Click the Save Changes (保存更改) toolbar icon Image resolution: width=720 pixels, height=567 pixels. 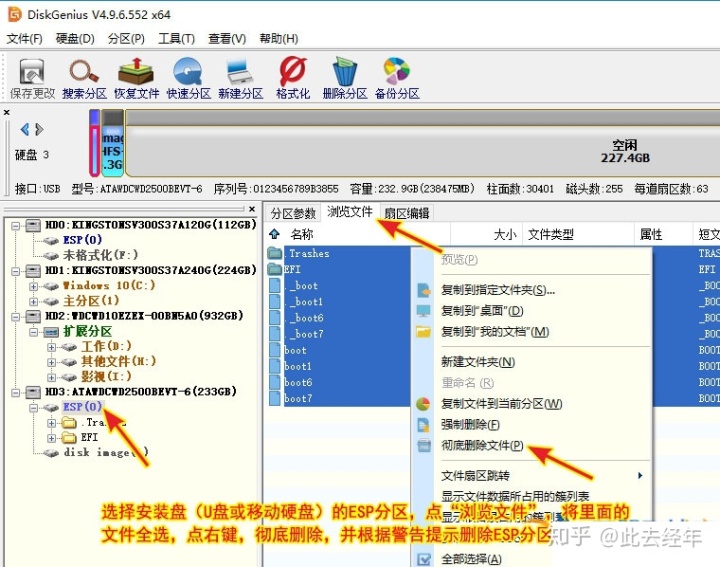click(x=32, y=79)
